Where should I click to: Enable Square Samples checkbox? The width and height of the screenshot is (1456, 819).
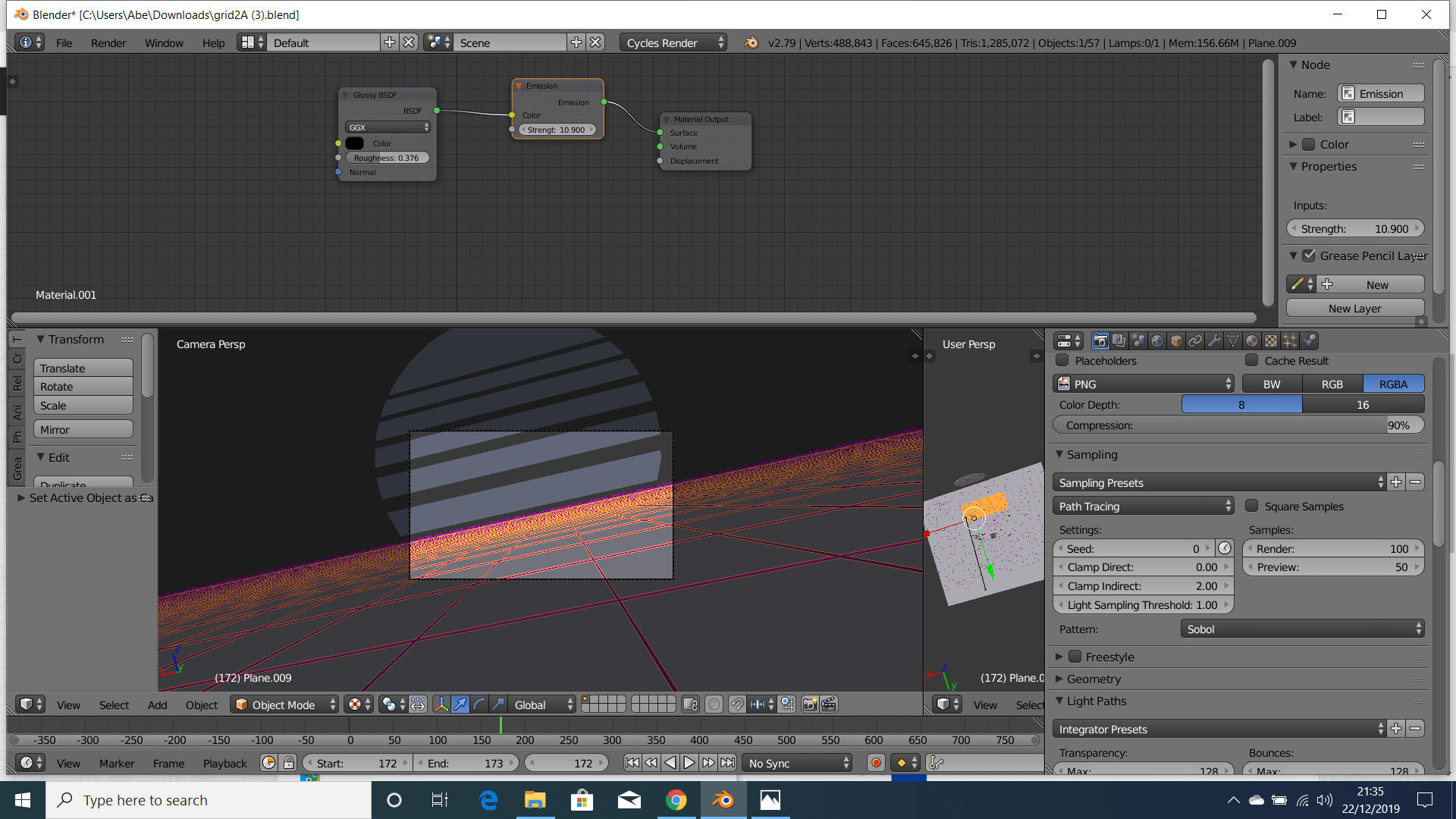click(x=1251, y=506)
